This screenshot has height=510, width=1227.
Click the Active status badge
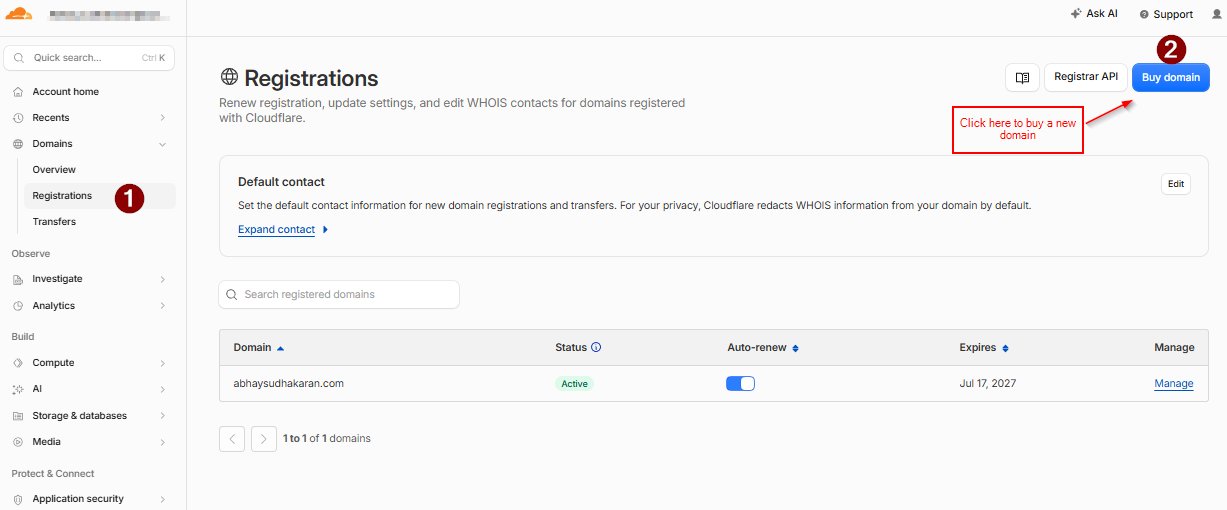tap(575, 384)
